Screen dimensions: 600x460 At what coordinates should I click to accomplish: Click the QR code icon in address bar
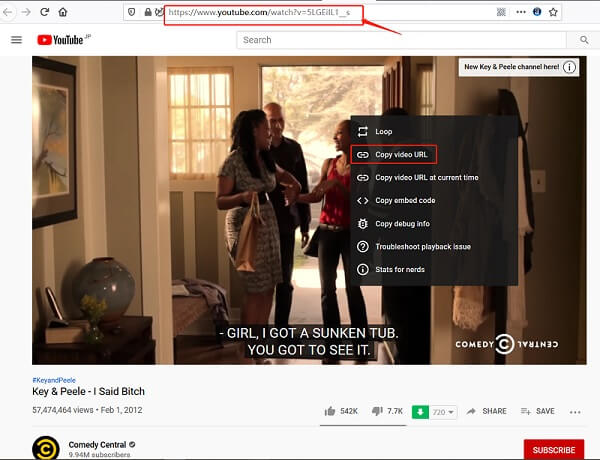point(501,12)
